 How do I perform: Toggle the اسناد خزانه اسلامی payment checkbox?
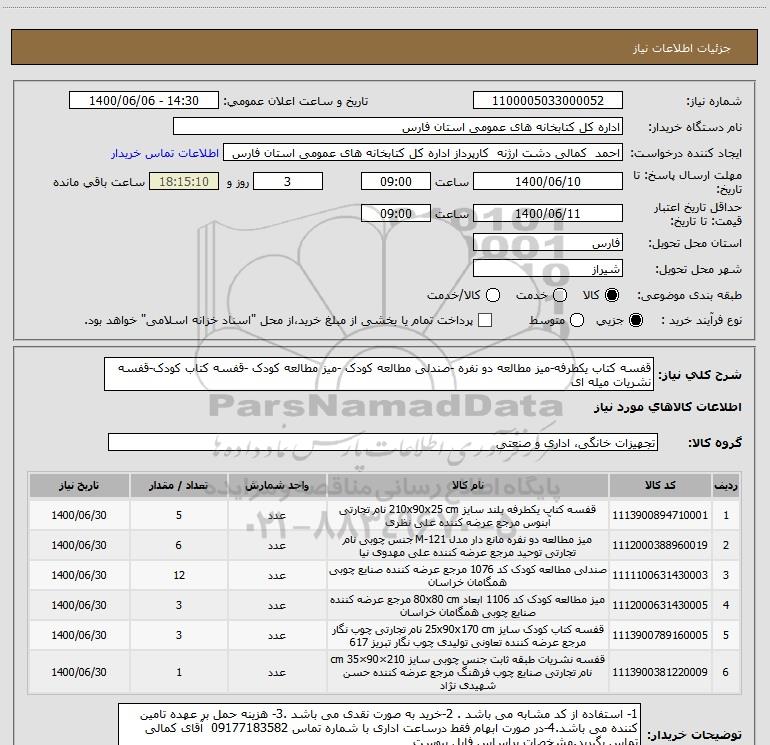coord(485,320)
